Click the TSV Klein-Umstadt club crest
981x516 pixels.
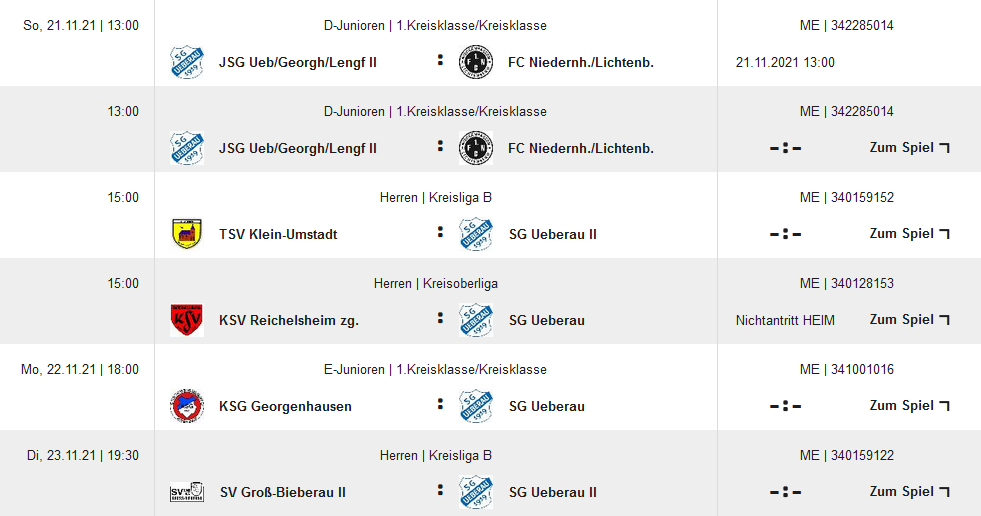[186, 234]
